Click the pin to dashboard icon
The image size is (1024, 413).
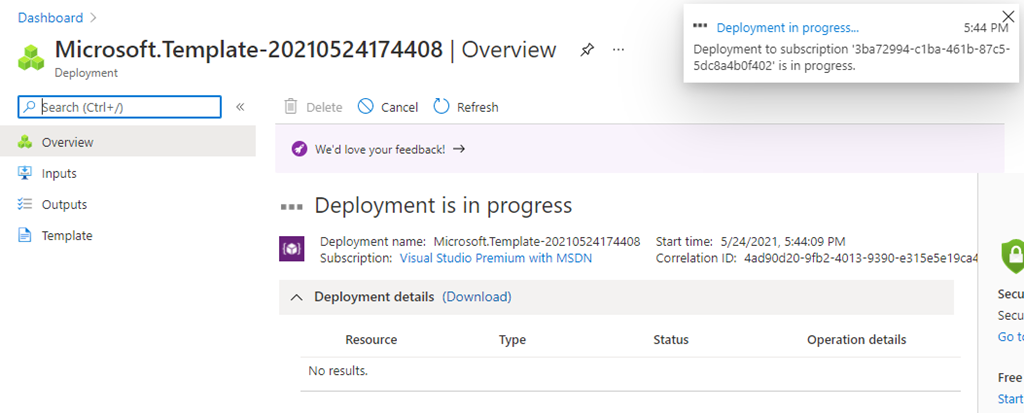[587, 50]
